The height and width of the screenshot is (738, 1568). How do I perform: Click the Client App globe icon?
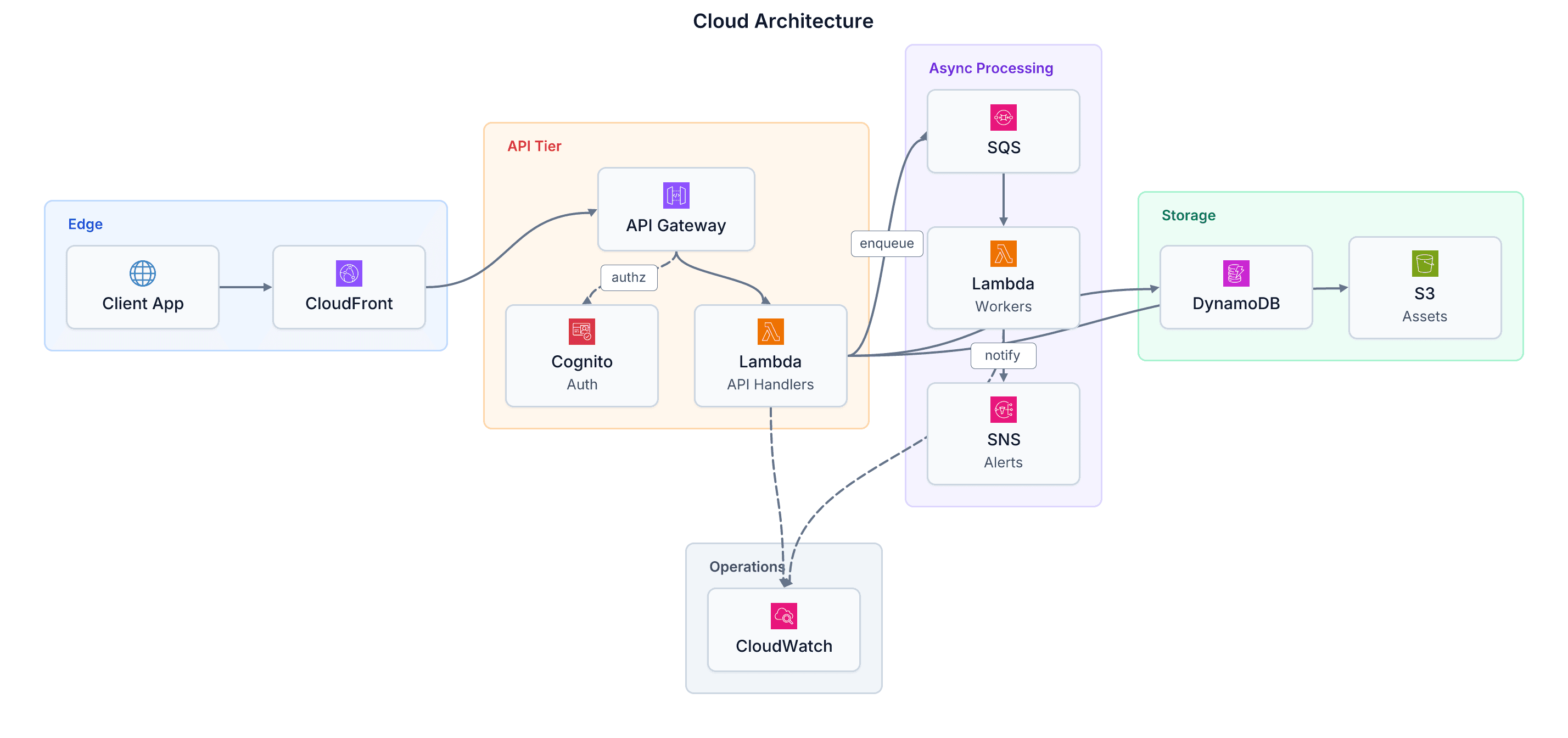[142, 273]
